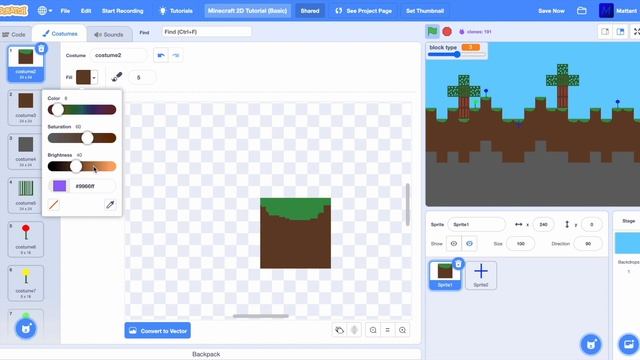Click the clones counter
This screenshot has height=360, width=640.
point(476,32)
